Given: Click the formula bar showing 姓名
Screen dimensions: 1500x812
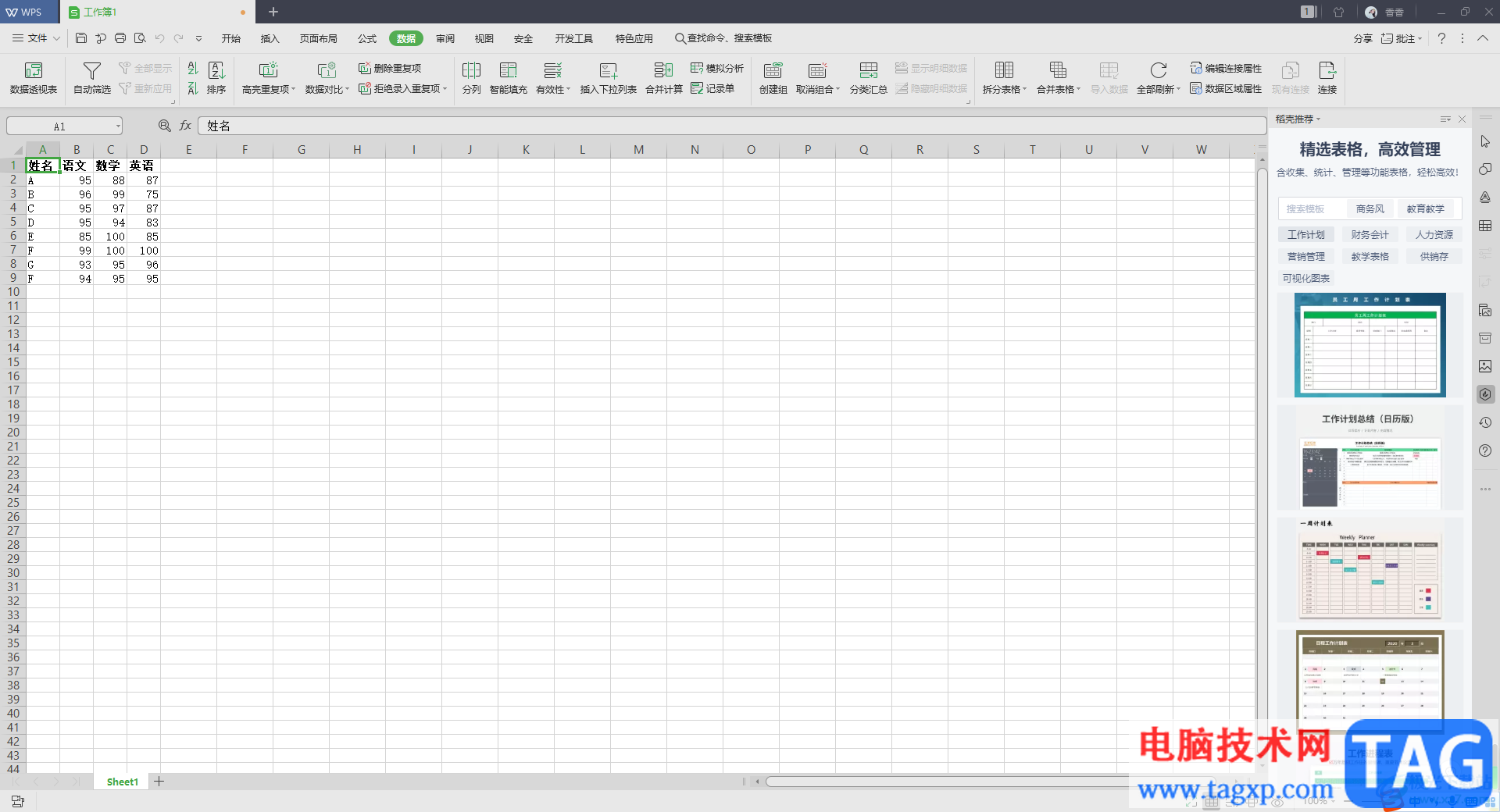Looking at the screenshot, I should 732,126.
